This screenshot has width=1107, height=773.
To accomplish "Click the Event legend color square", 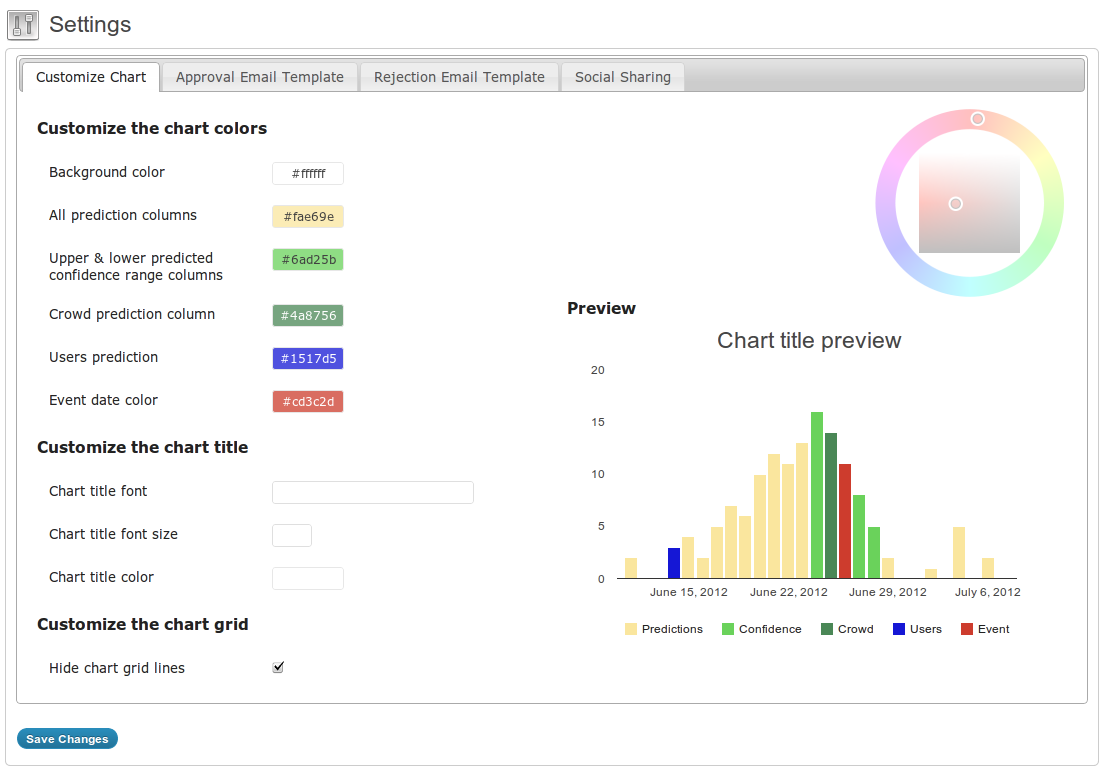I will tap(967, 629).
